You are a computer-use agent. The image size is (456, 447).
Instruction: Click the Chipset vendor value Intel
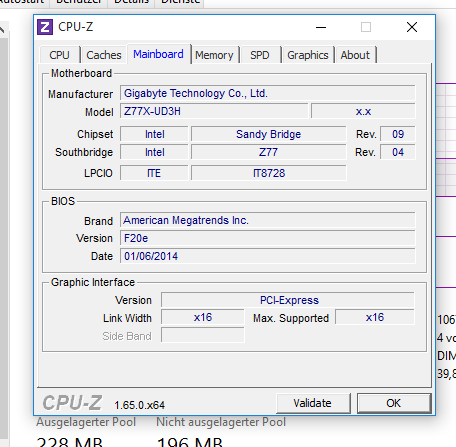tap(154, 134)
